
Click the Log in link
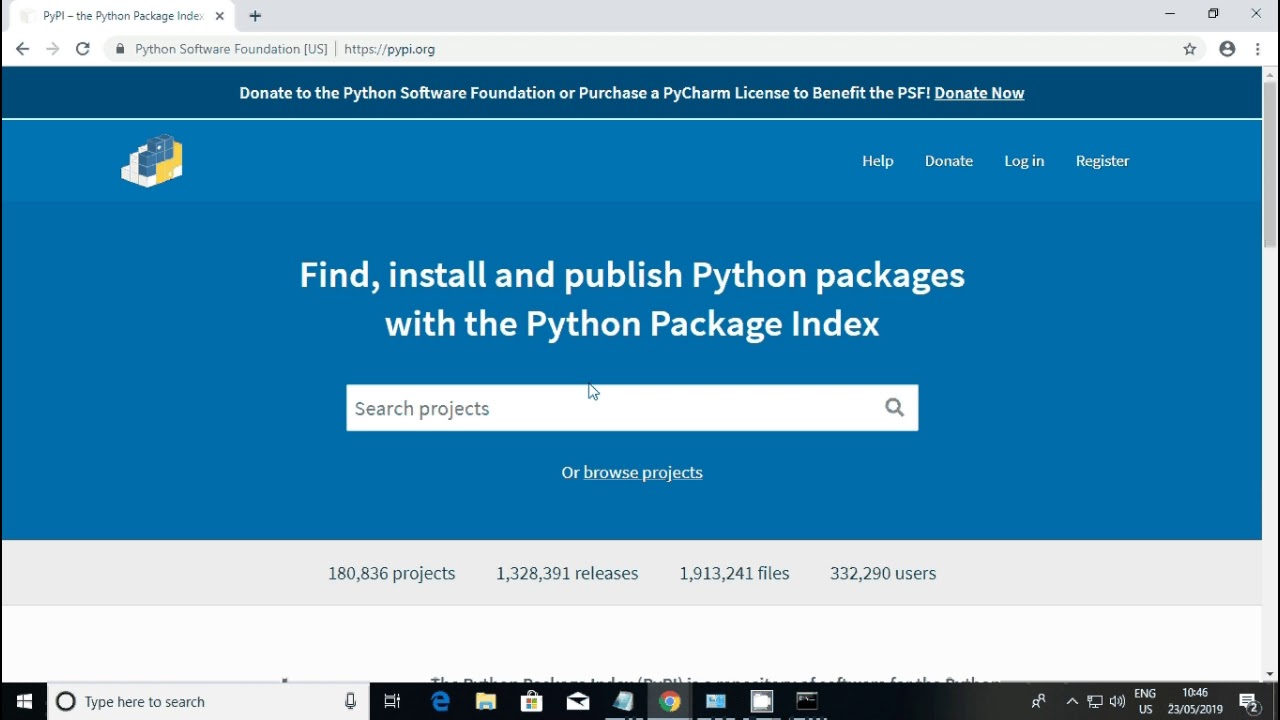(x=1024, y=161)
